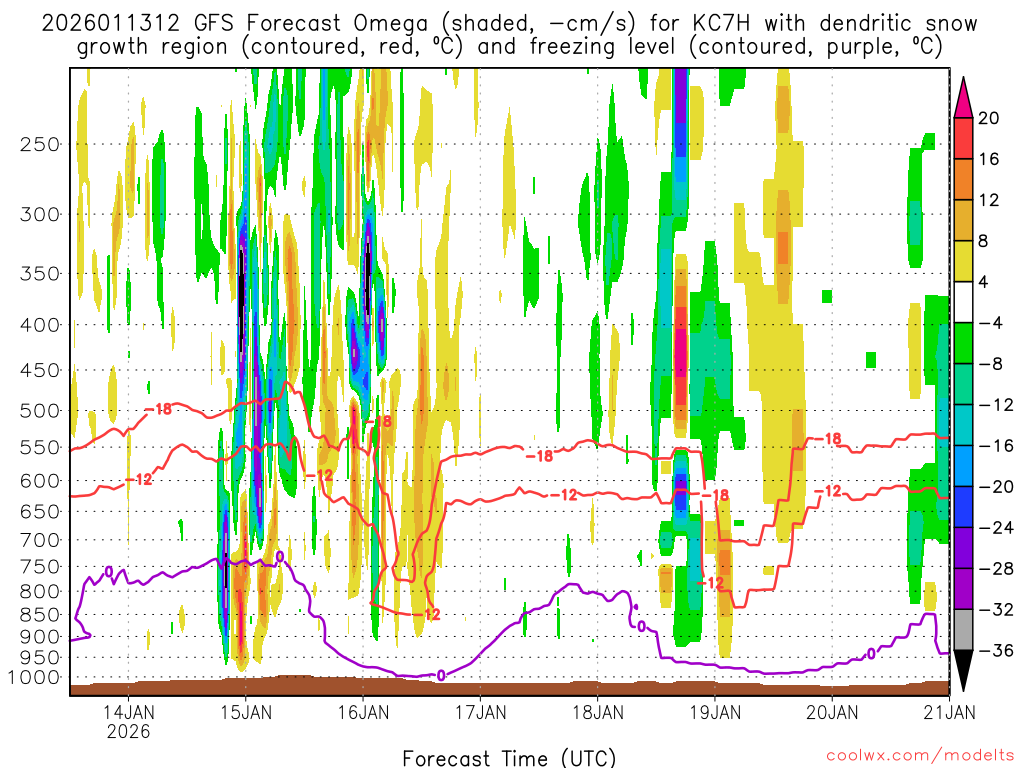Click the yellow swatch between 8 and 4
The image size is (1024, 768).
963,261
